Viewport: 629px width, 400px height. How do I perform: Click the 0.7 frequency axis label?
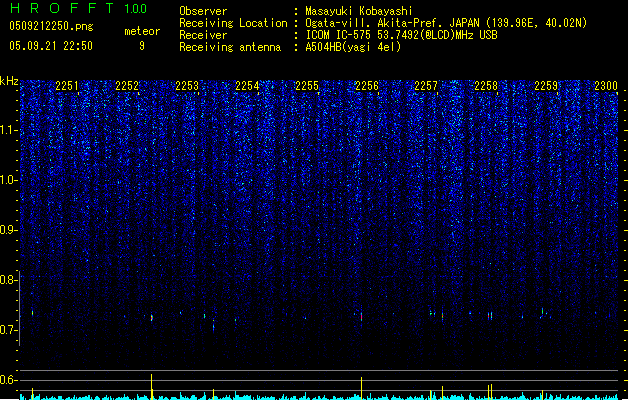[x=8, y=330]
